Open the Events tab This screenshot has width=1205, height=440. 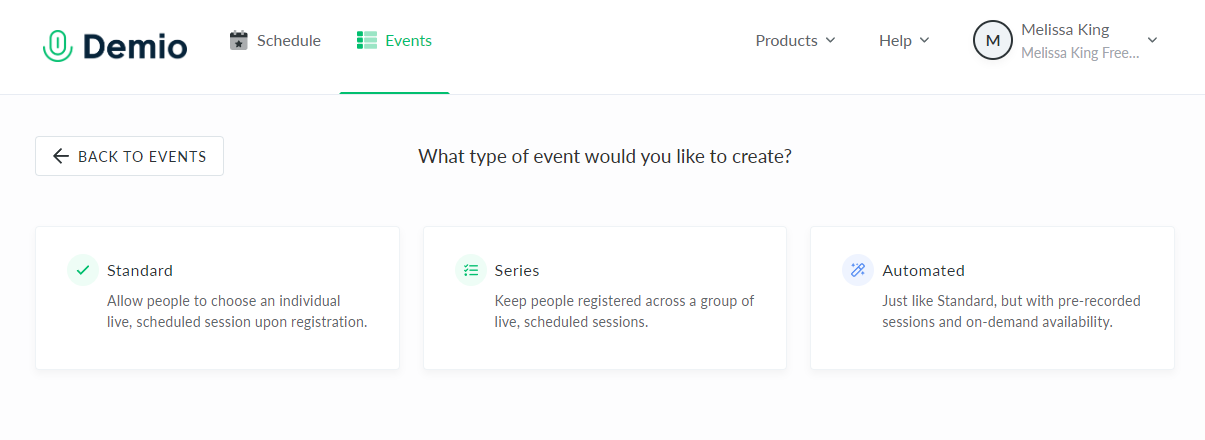[x=408, y=41]
